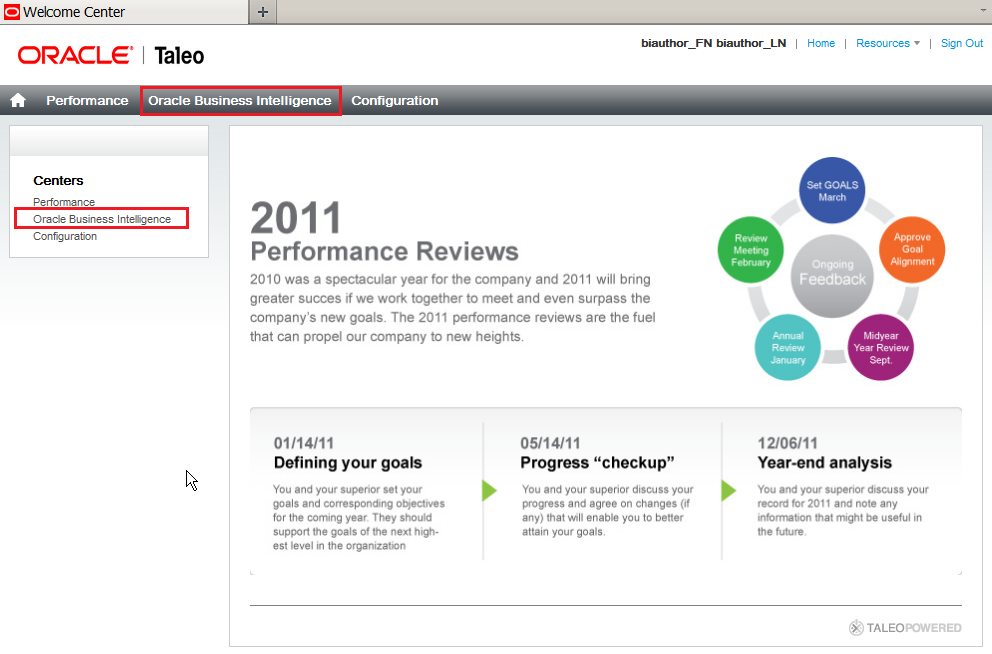
Task: Switch to the Performance tab in the navigation bar
Action: pos(87,100)
